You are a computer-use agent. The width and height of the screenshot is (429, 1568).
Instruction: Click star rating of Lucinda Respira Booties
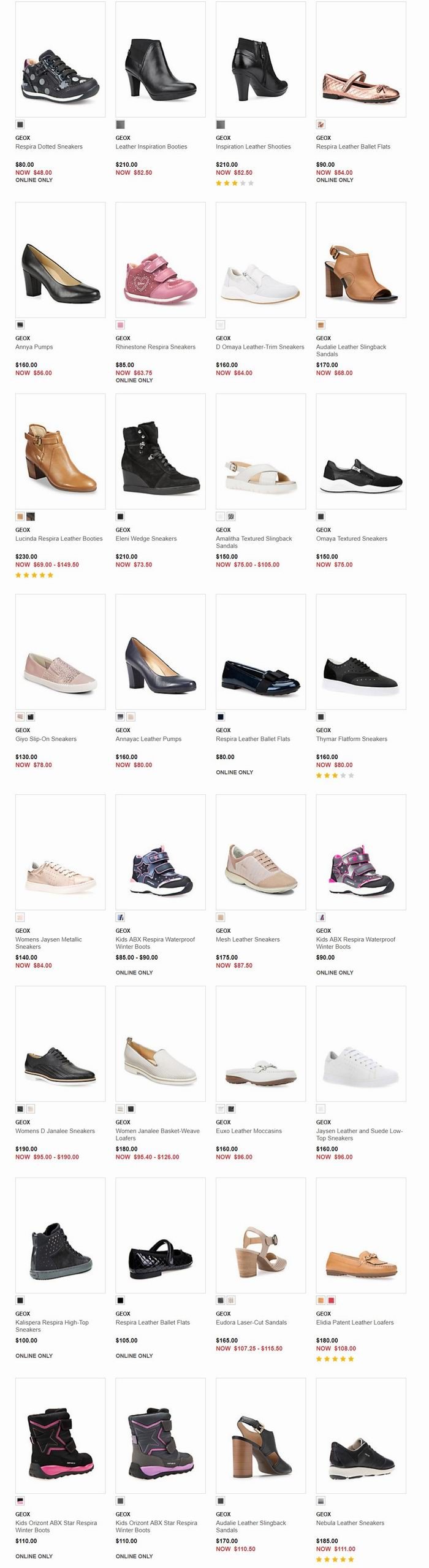[x=34, y=575]
